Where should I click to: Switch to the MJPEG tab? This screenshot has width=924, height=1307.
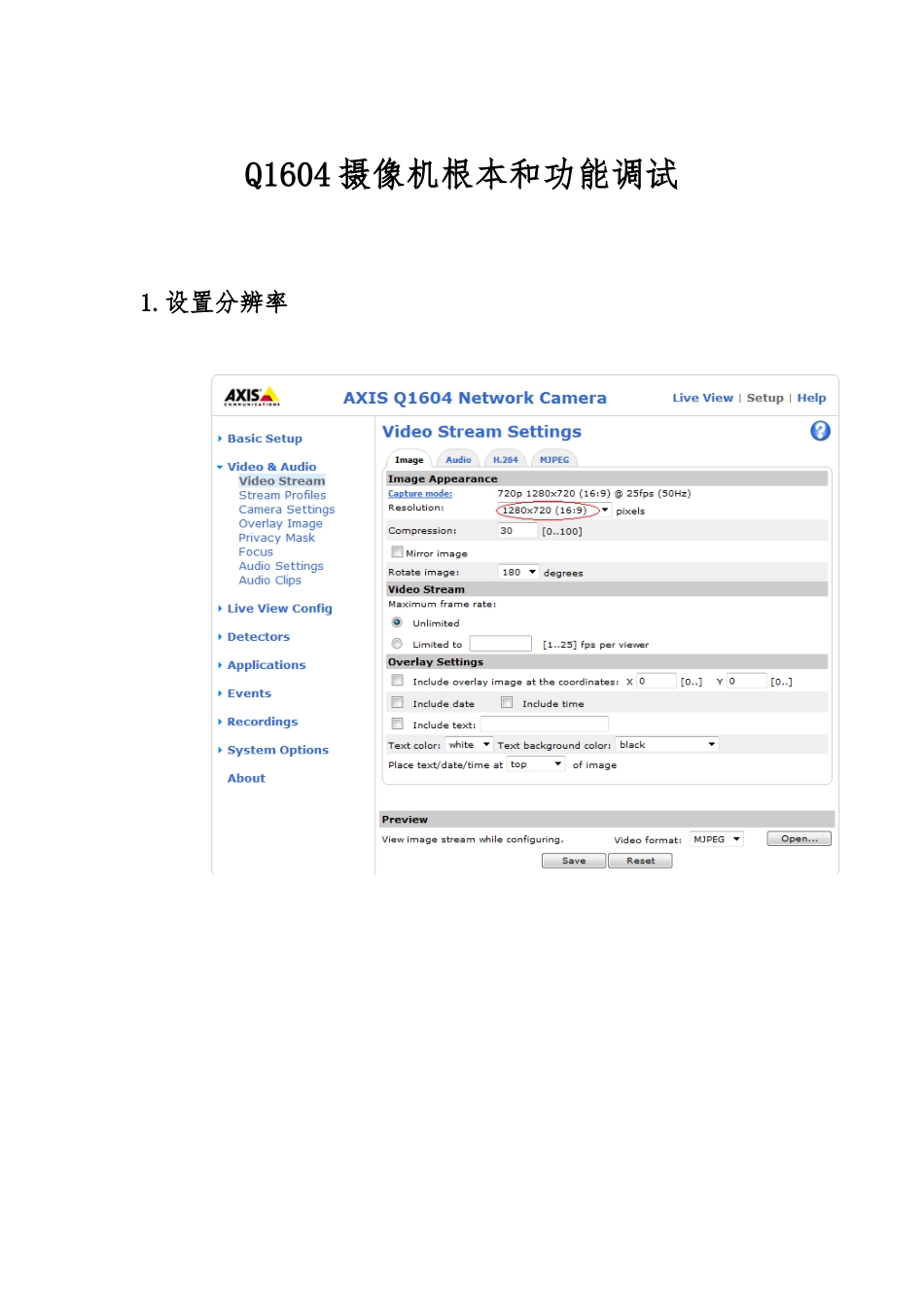(x=554, y=460)
